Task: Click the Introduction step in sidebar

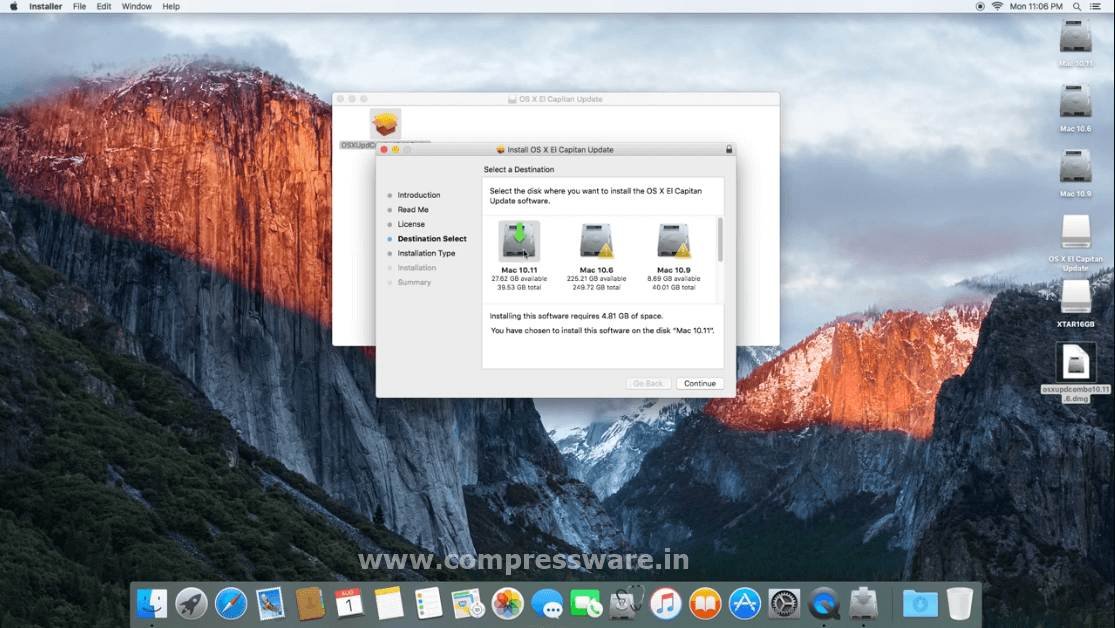Action: [x=418, y=195]
